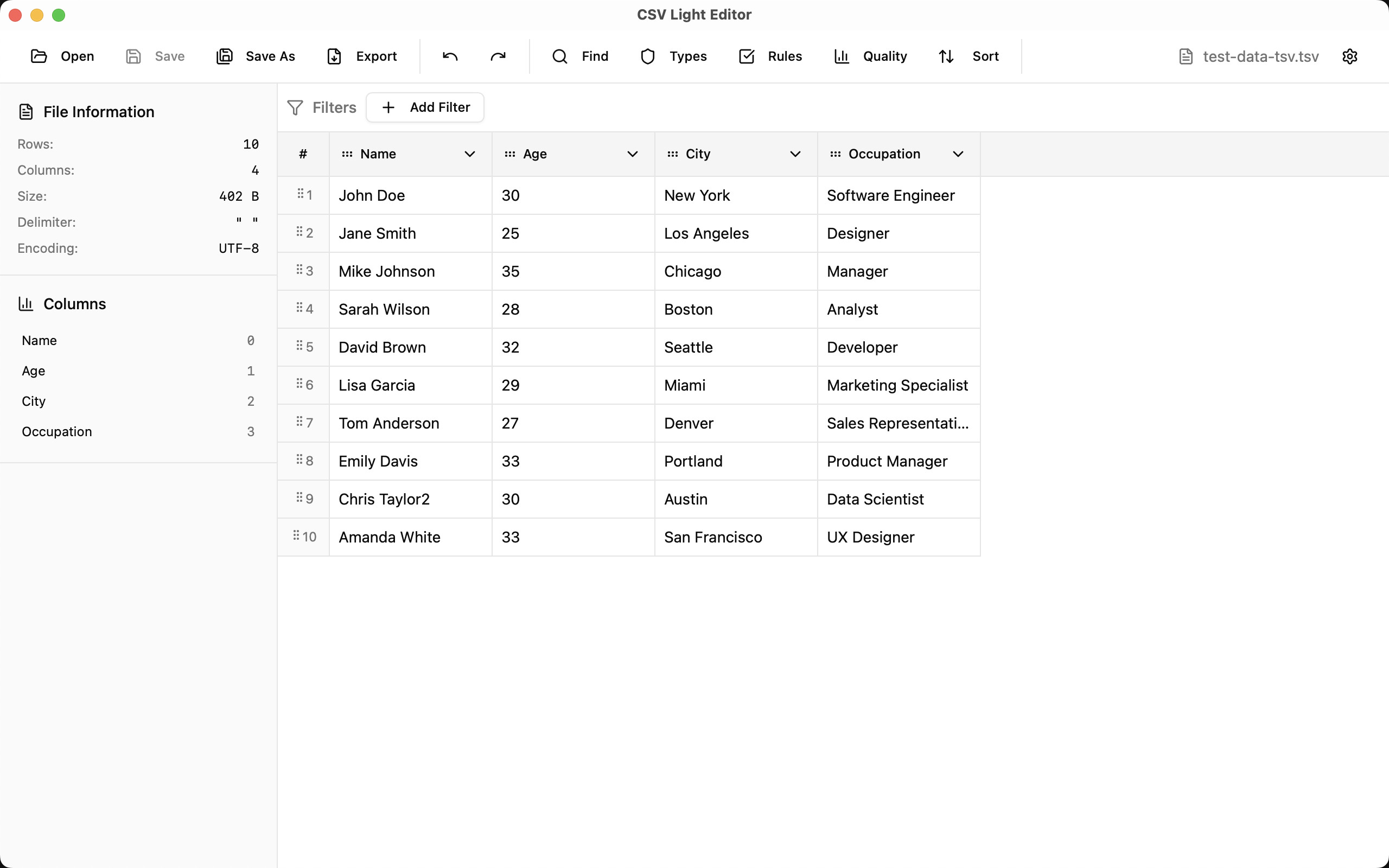Grab the drag handle of row 1
This screenshot has width=1389, height=868.
[300, 194]
